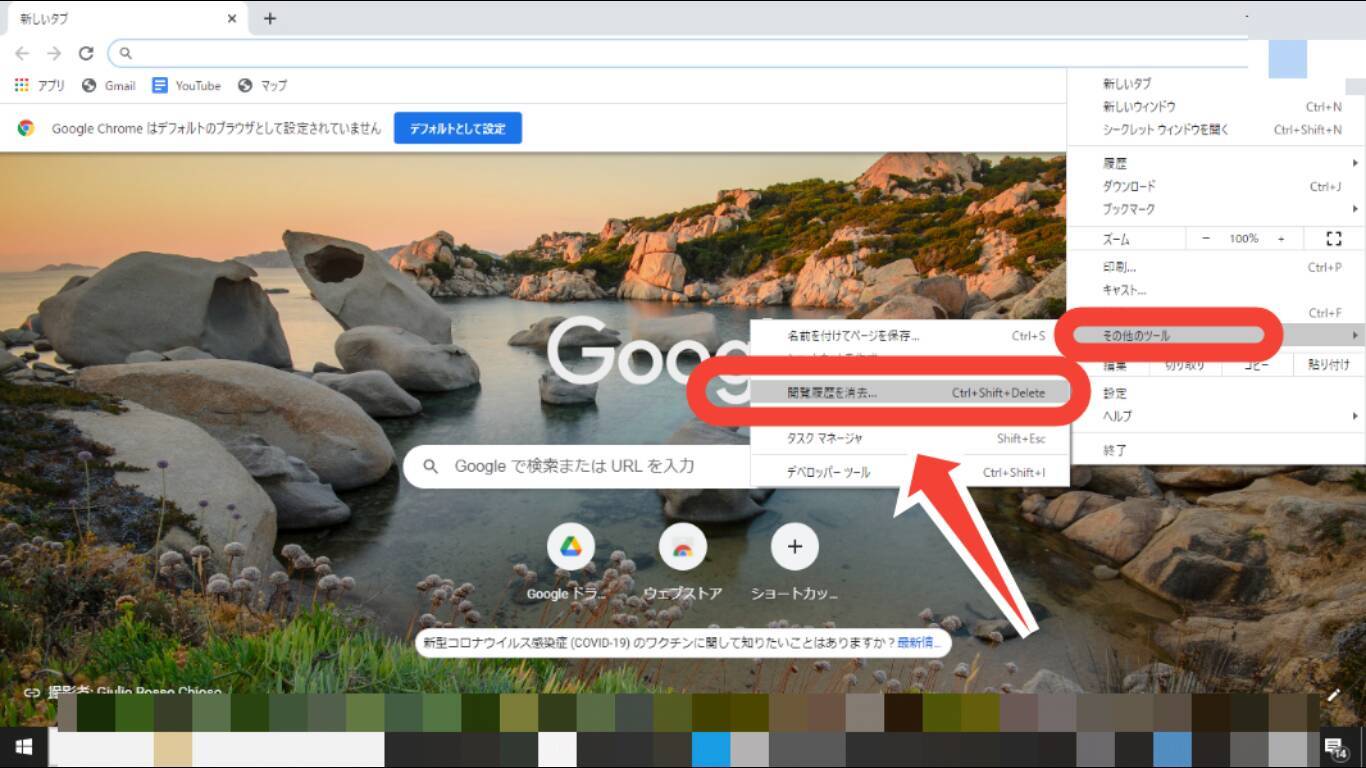
Task: Click the Google search or URL box
Action: click(577, 466)
